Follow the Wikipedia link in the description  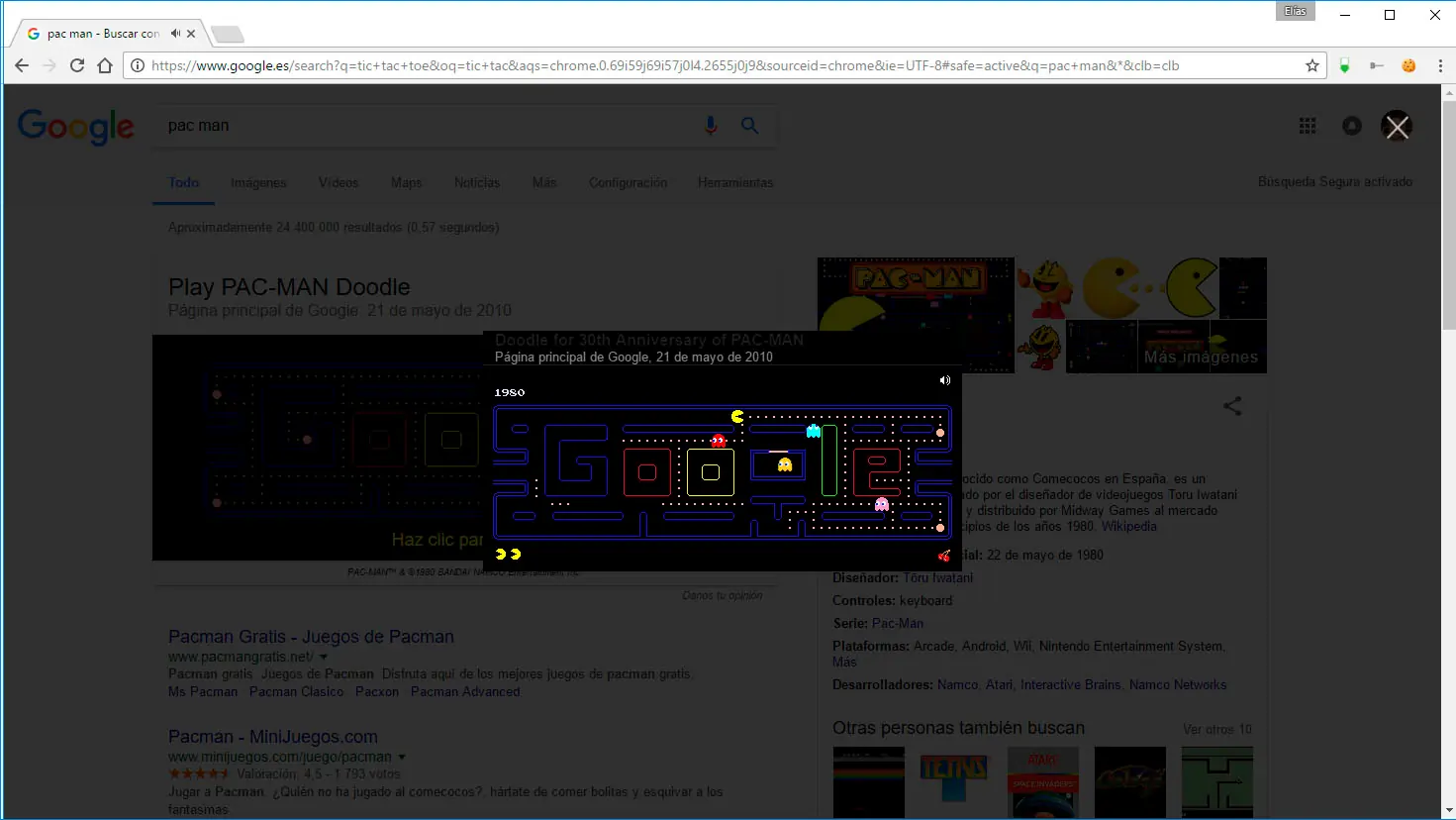pyautogui.click(x=1128, y=526)
